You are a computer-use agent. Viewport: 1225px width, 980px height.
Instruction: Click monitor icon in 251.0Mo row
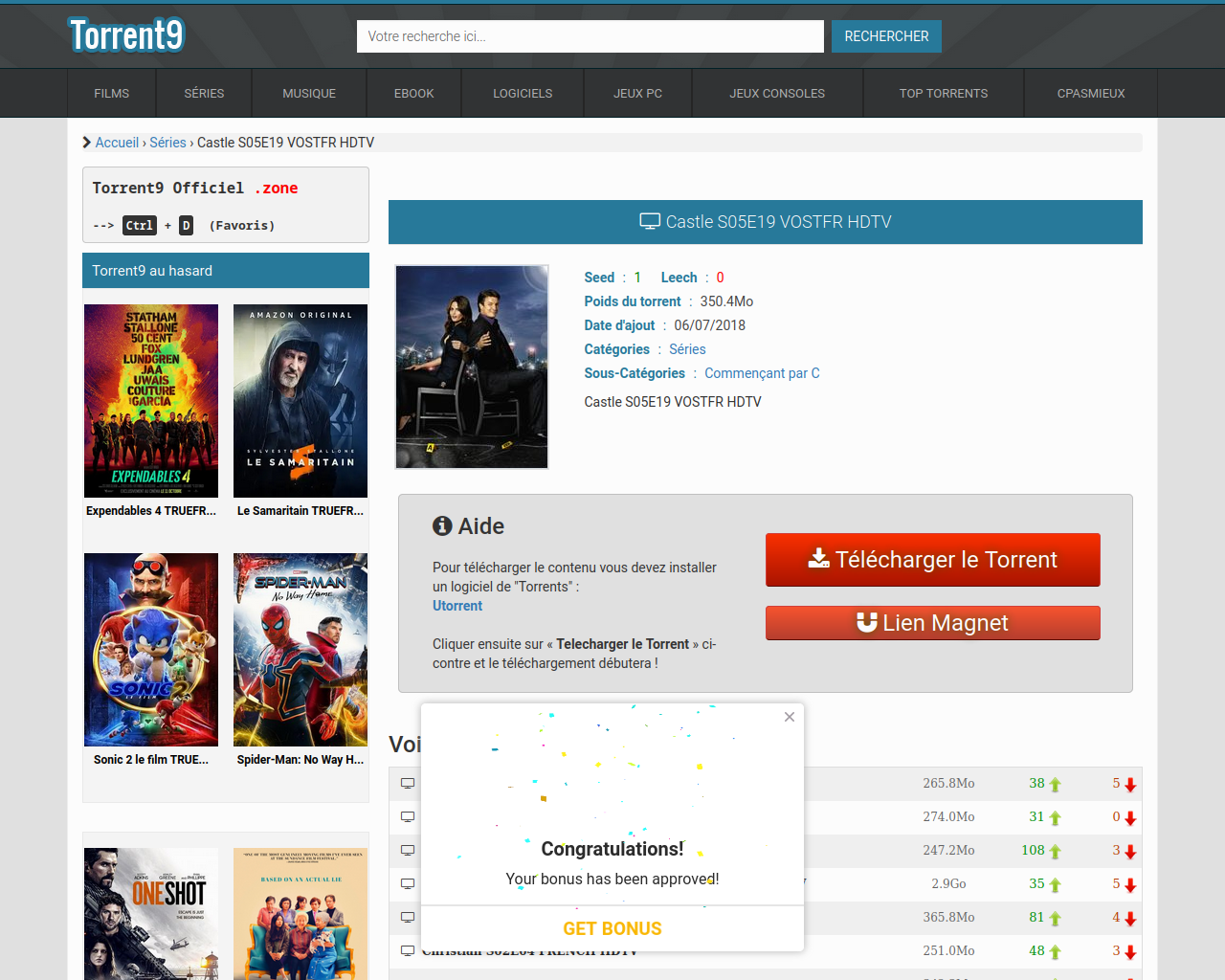pyautogui.click(x=408, y=951)
